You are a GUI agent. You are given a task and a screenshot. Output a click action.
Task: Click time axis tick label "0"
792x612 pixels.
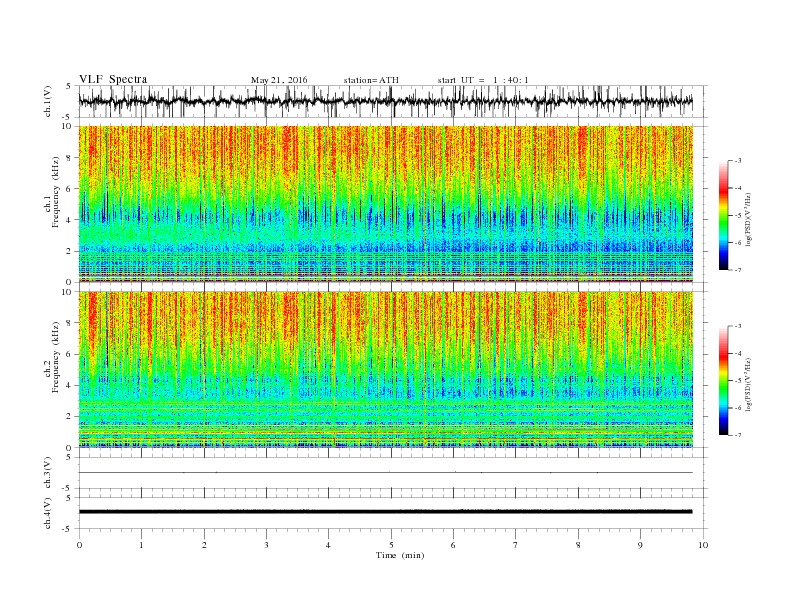tap(79, 545)
